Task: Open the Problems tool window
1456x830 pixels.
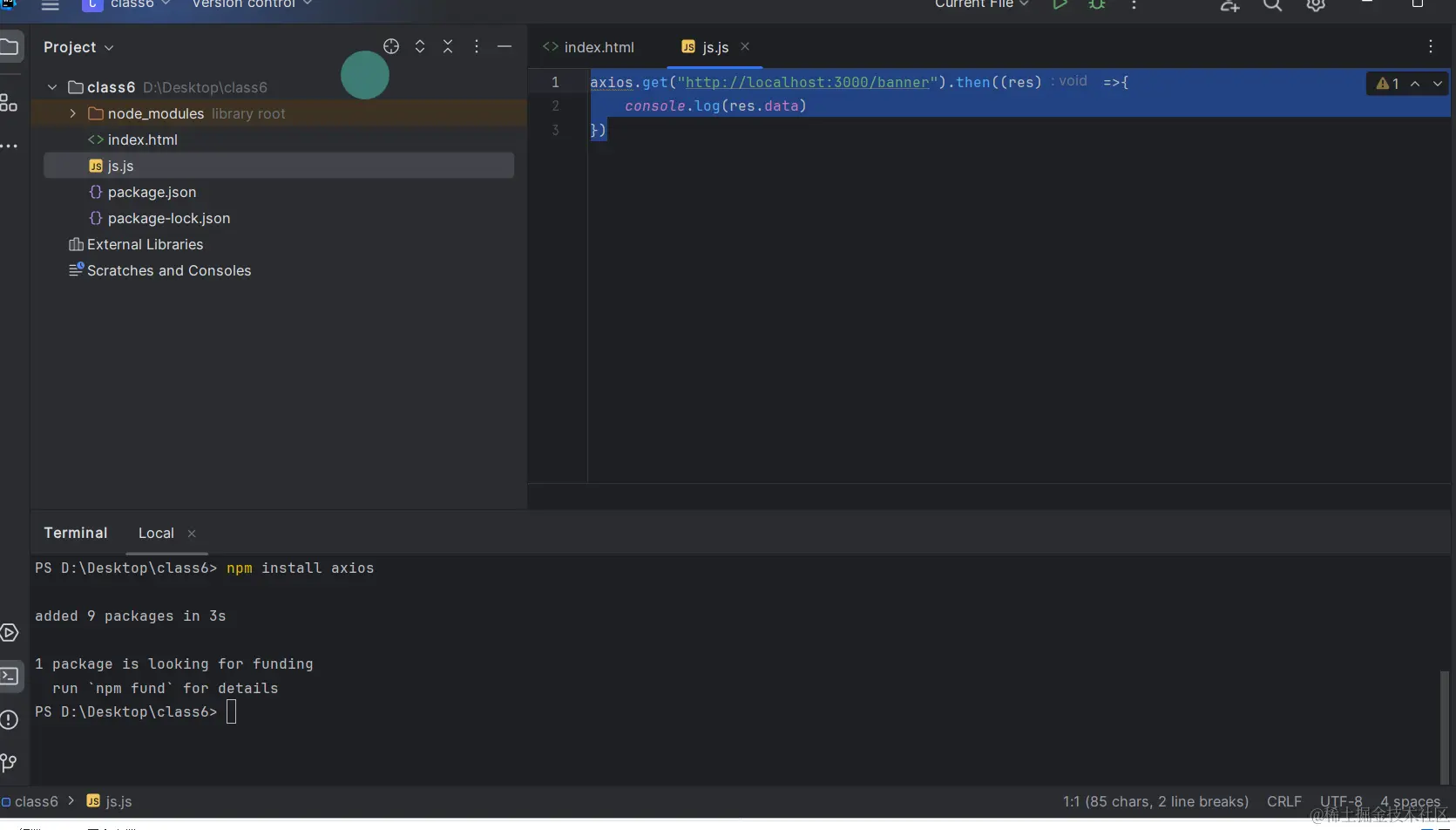Action: [10, 719]
